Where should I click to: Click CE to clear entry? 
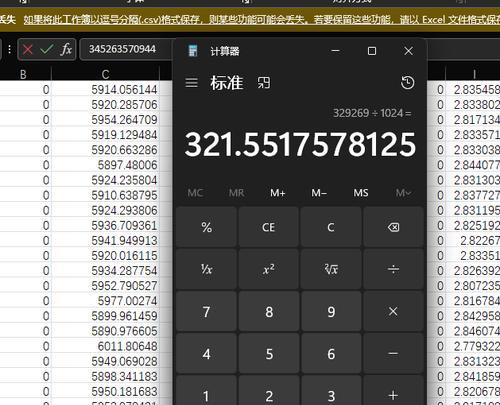coord(269,227)
